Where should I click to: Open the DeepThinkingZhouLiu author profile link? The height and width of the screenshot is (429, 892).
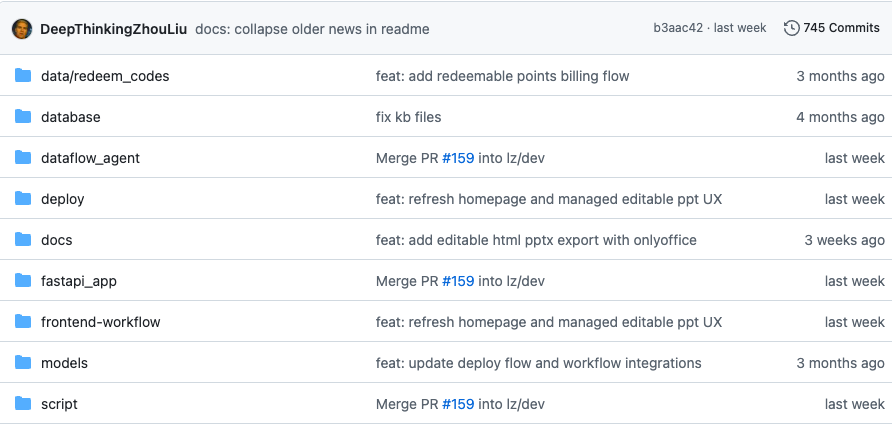113,29
